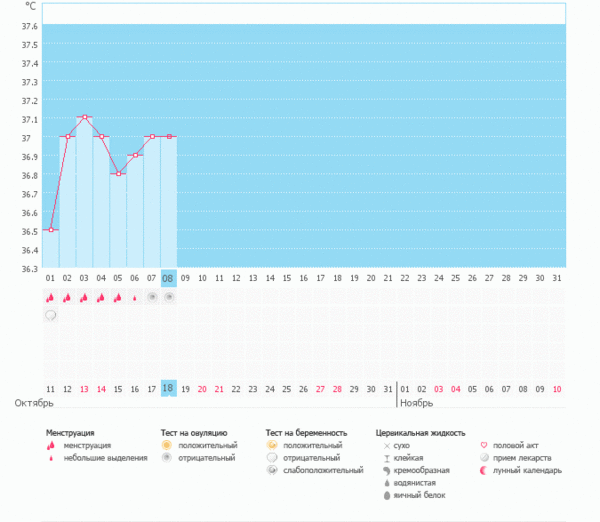Image resolution: width=600 pixels, height=522 pixels.
Task: Click positive pregnancy test legend icon
Action: [x=272, y=446]
